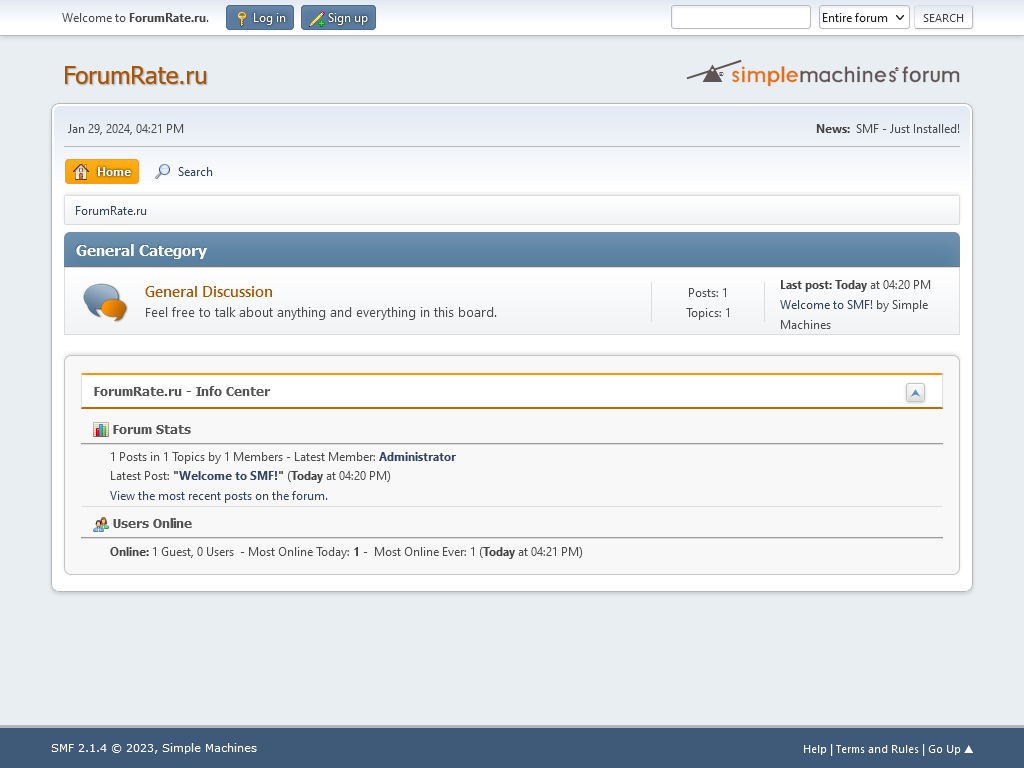Click the ForumRate.ru breadcrumb link
Viewport: 1024px width, 768px height.
(x=111, y=211)
